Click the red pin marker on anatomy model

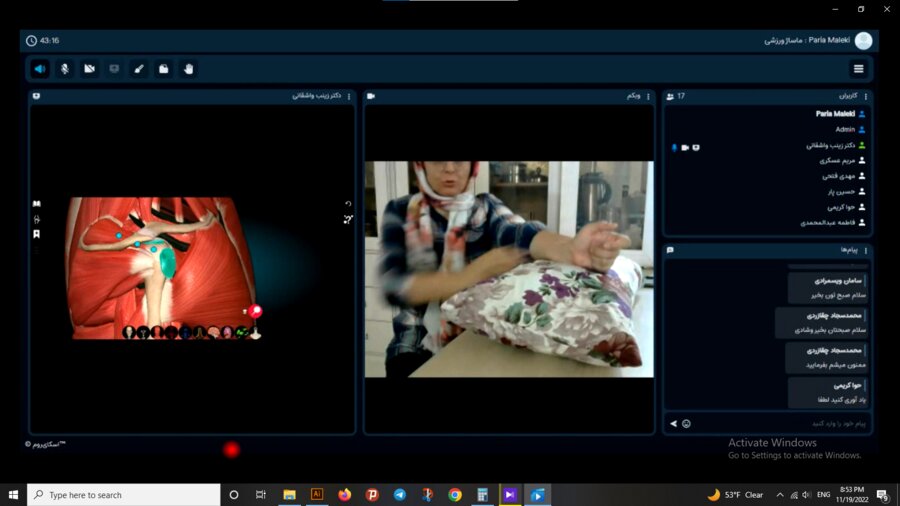pos(255,312)
